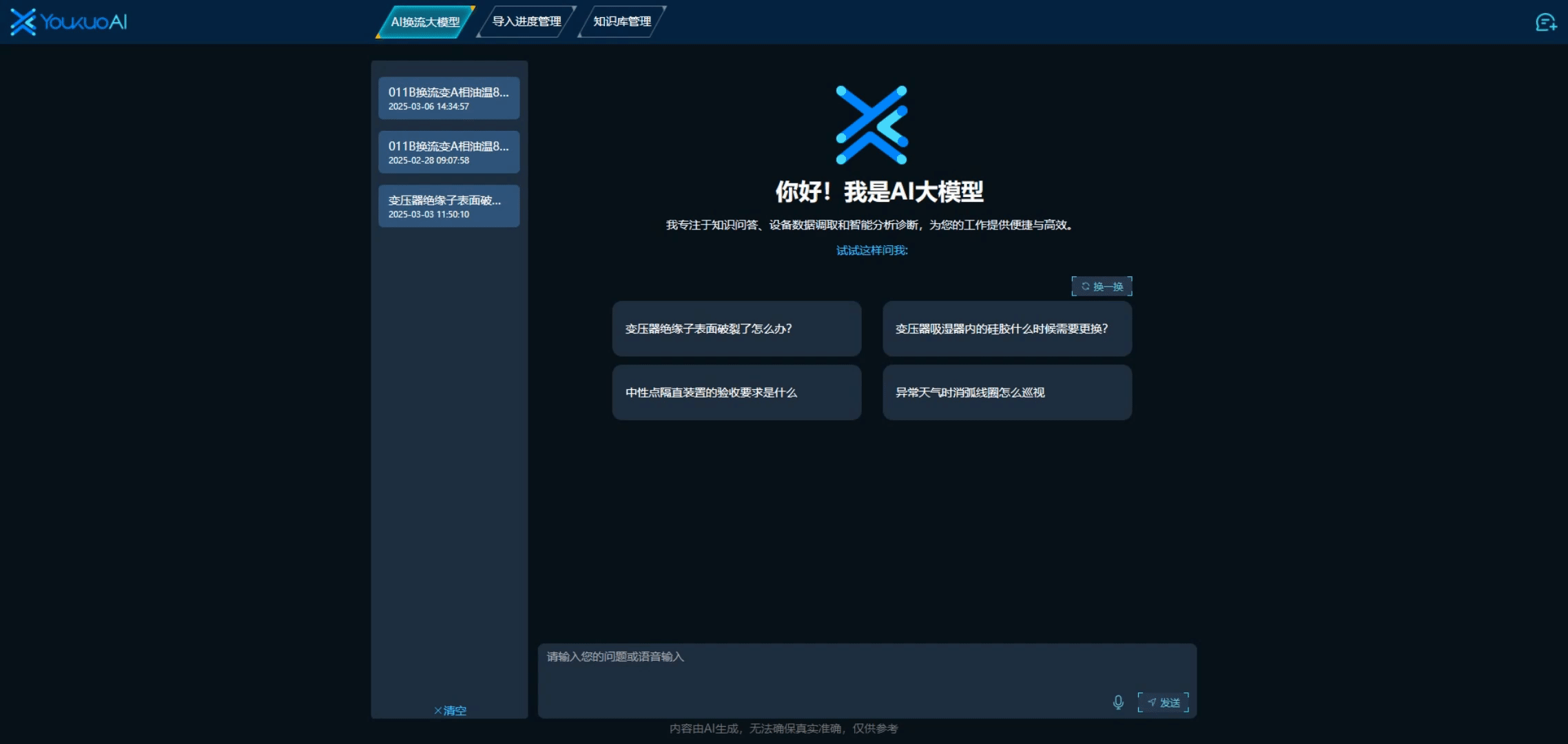Choose suggestion 中性点隔直装置的验收要求是什么
The width and height of the screenshot is (1568, 744).
pyautogui.click(x=736, y=393)
